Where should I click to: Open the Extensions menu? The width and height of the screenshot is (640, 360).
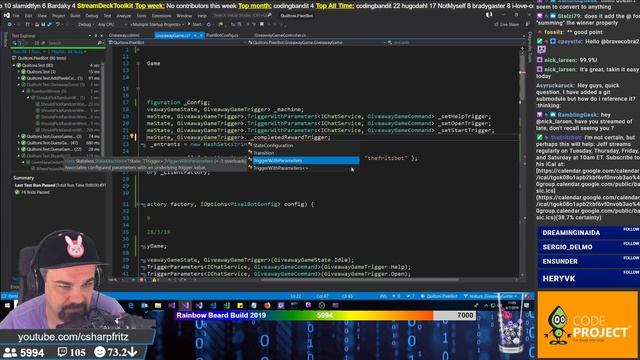pyautogui.click(x=161, y=16)
